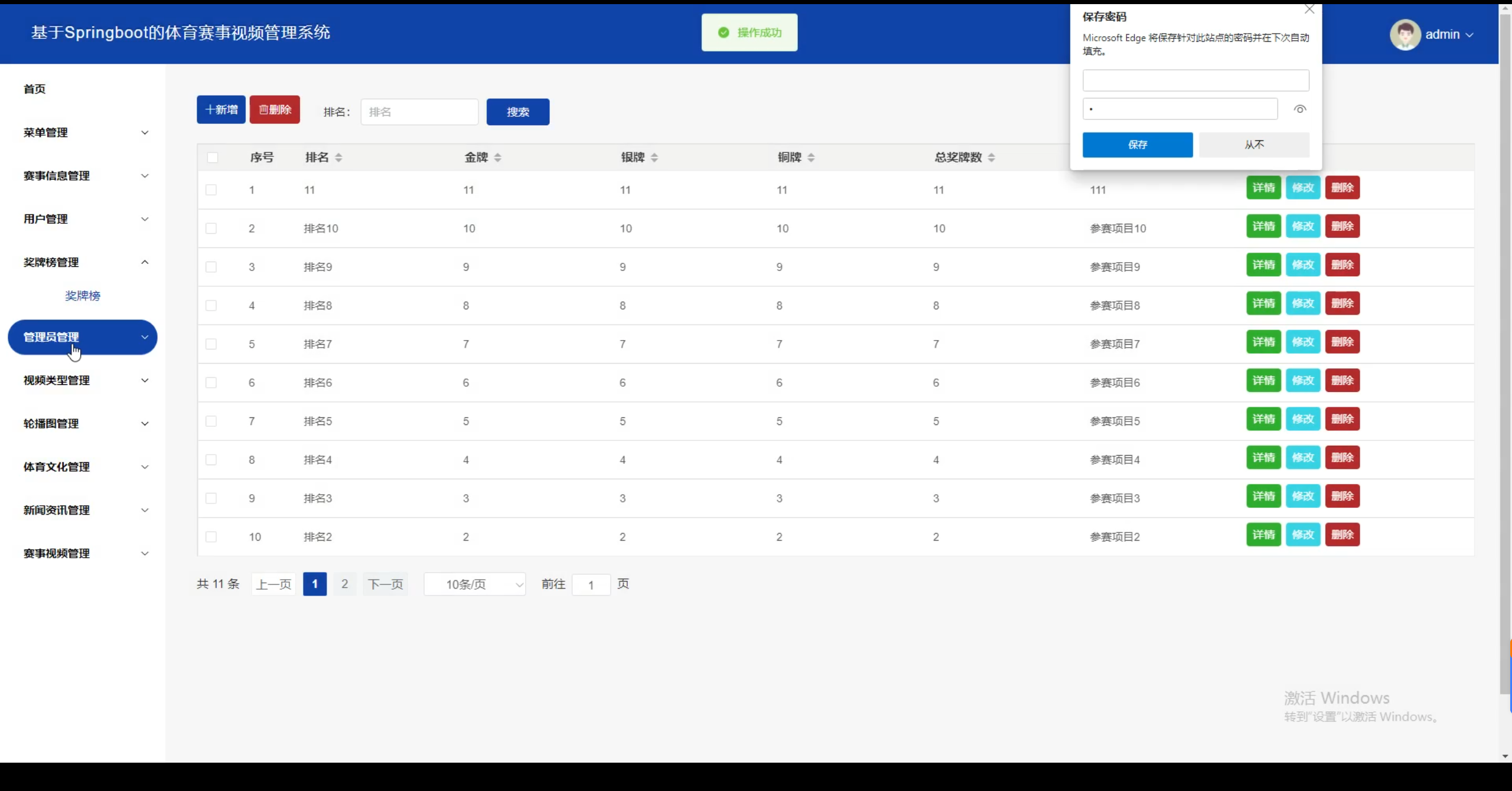Image resolution: width=1512 pixels, height=791 pixels.
Task: Open the 10条/页 page size dropdown
Action: click(475, 584)
